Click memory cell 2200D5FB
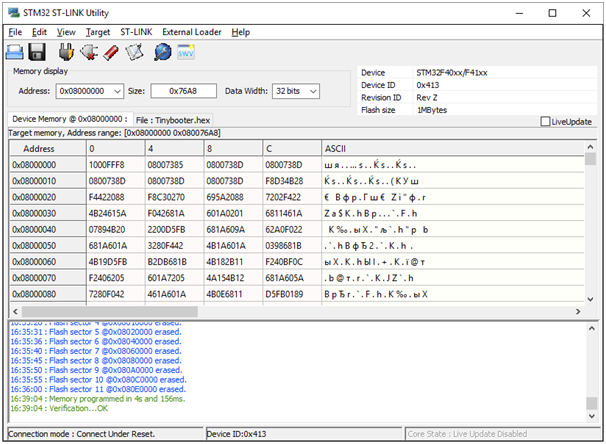606x444 pixels. point(175,230)
